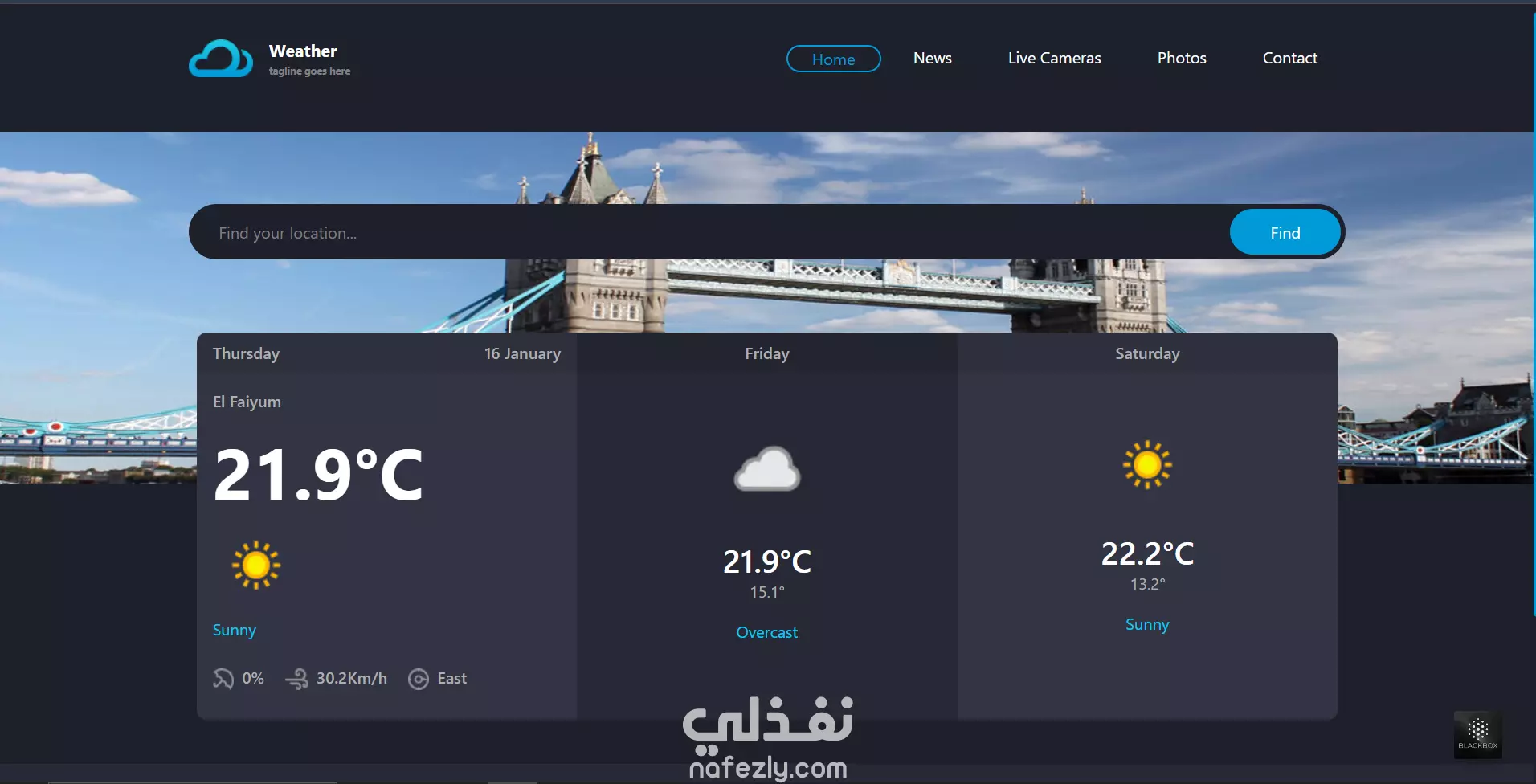The image size is (1536, 784).
Task: Click Friday's overcast cloud icon
Action: [767, 468]
